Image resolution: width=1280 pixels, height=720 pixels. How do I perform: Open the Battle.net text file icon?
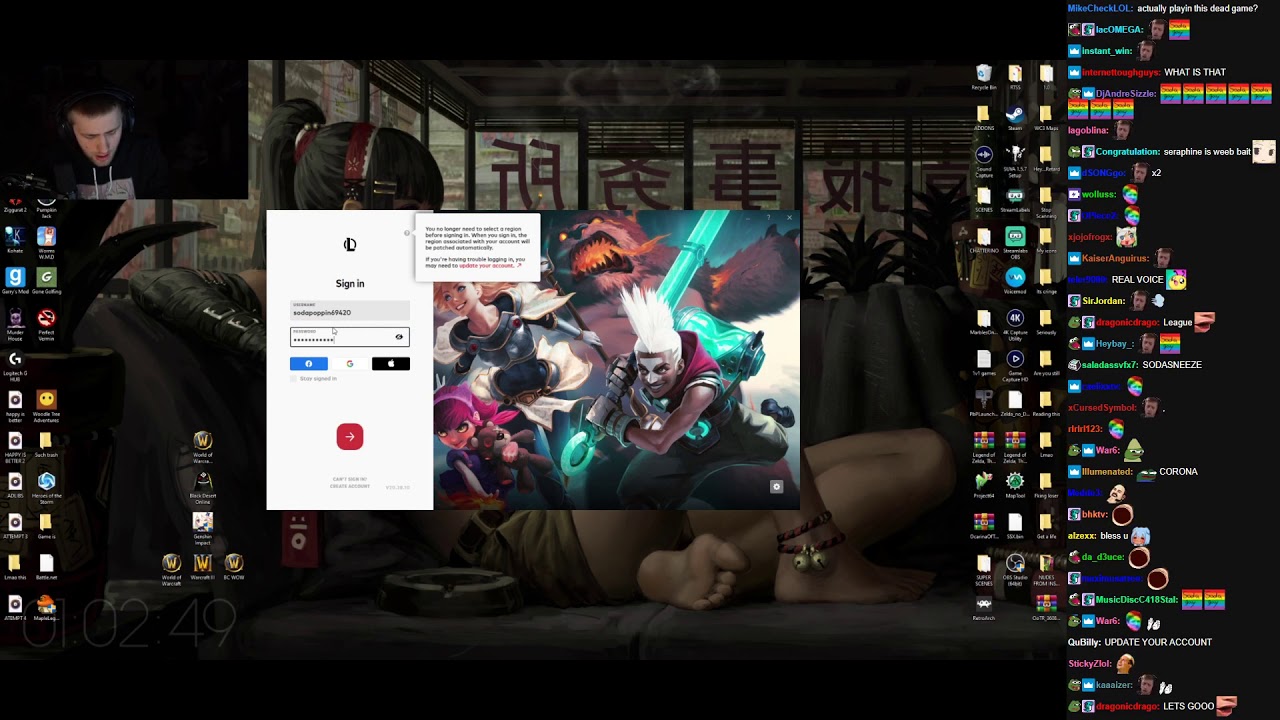coord(46,568)
